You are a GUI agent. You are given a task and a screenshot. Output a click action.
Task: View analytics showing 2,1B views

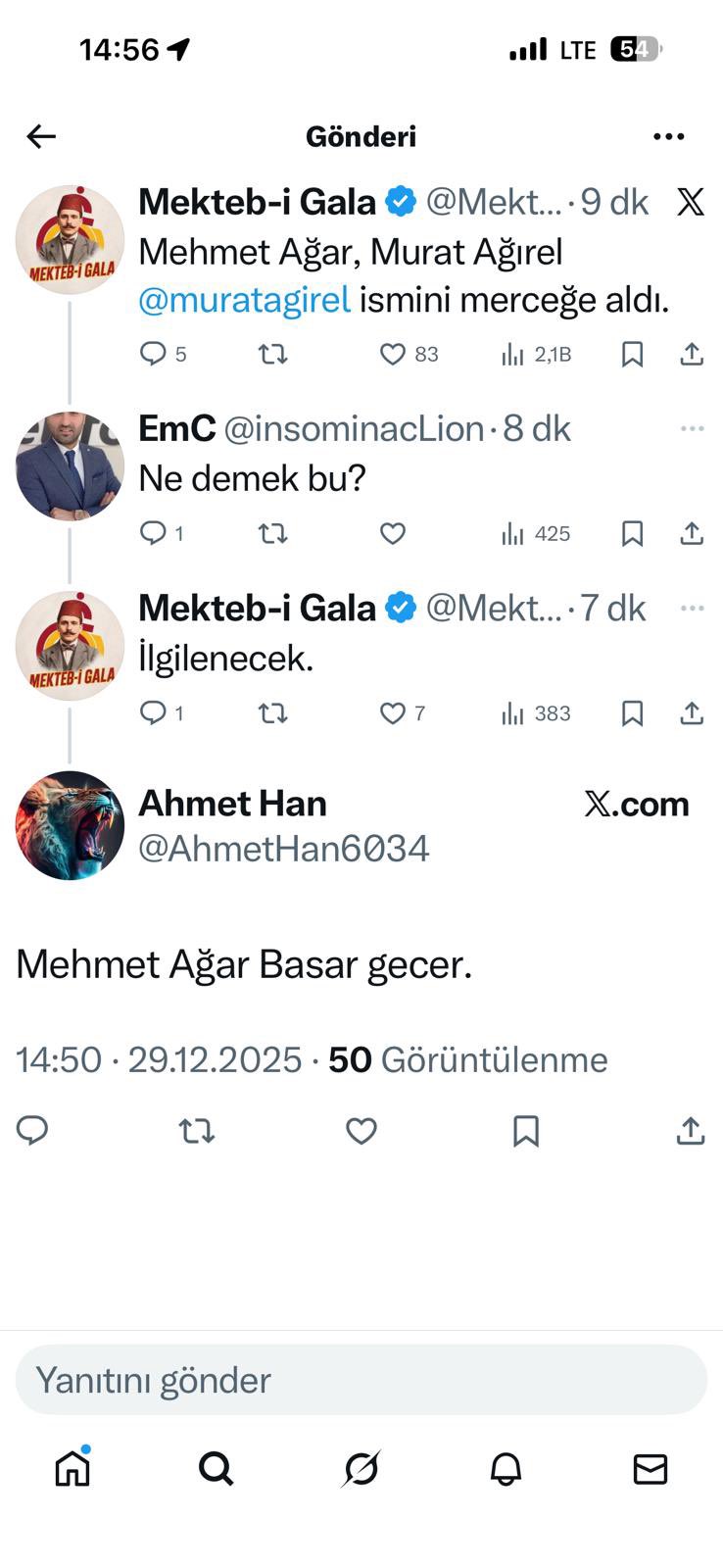coord(513,355)
